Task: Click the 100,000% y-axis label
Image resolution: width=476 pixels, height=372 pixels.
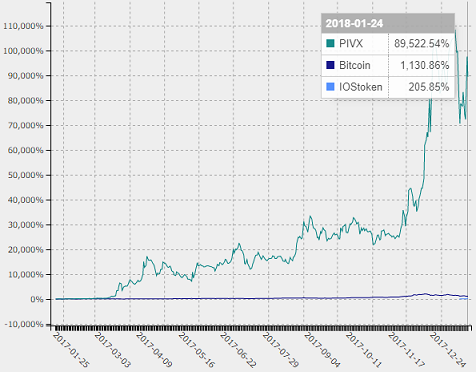Action: coord(23,51)
